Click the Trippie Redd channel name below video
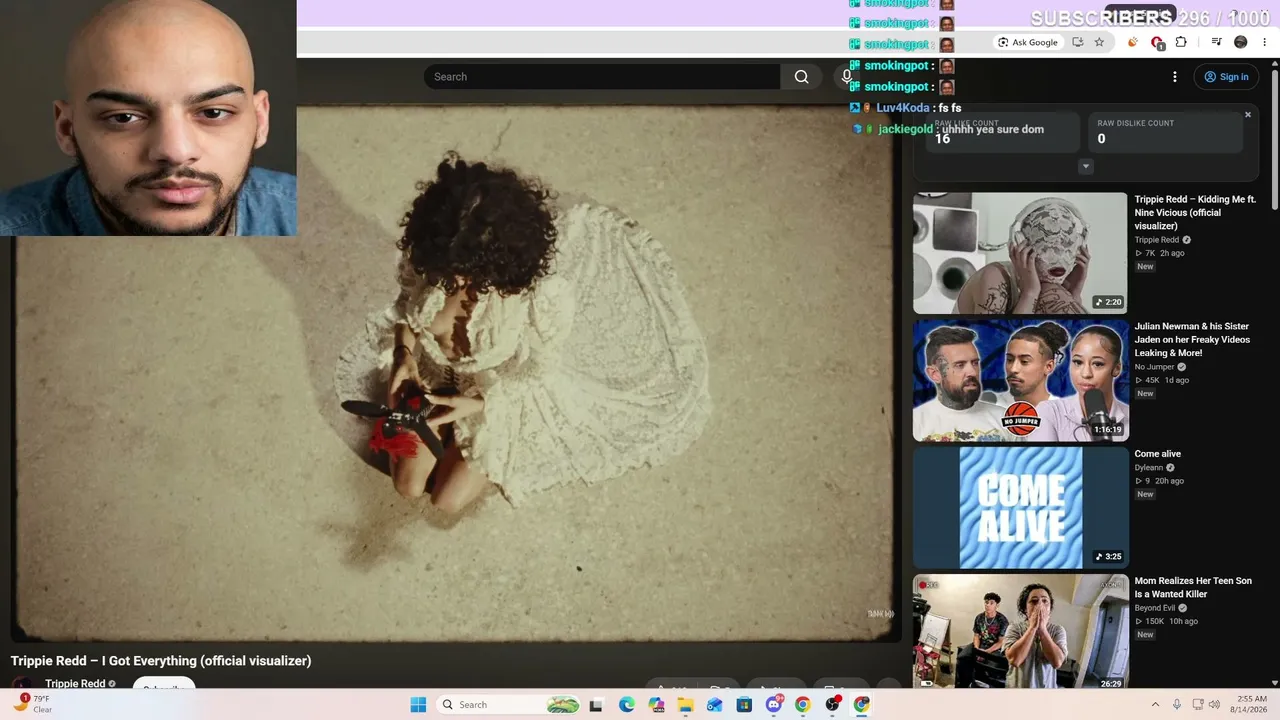 coord(75,684)
